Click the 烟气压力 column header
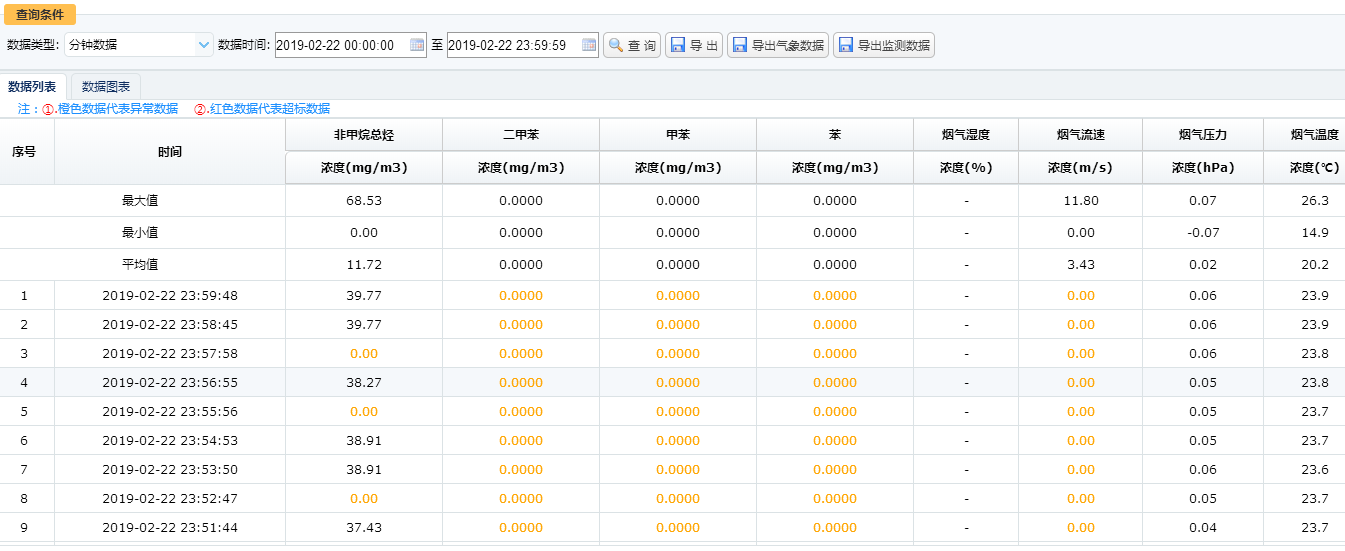Image resolution: width=1345 pixels, height=551 pixels. pyautogui.click(x=1203, y=135)
